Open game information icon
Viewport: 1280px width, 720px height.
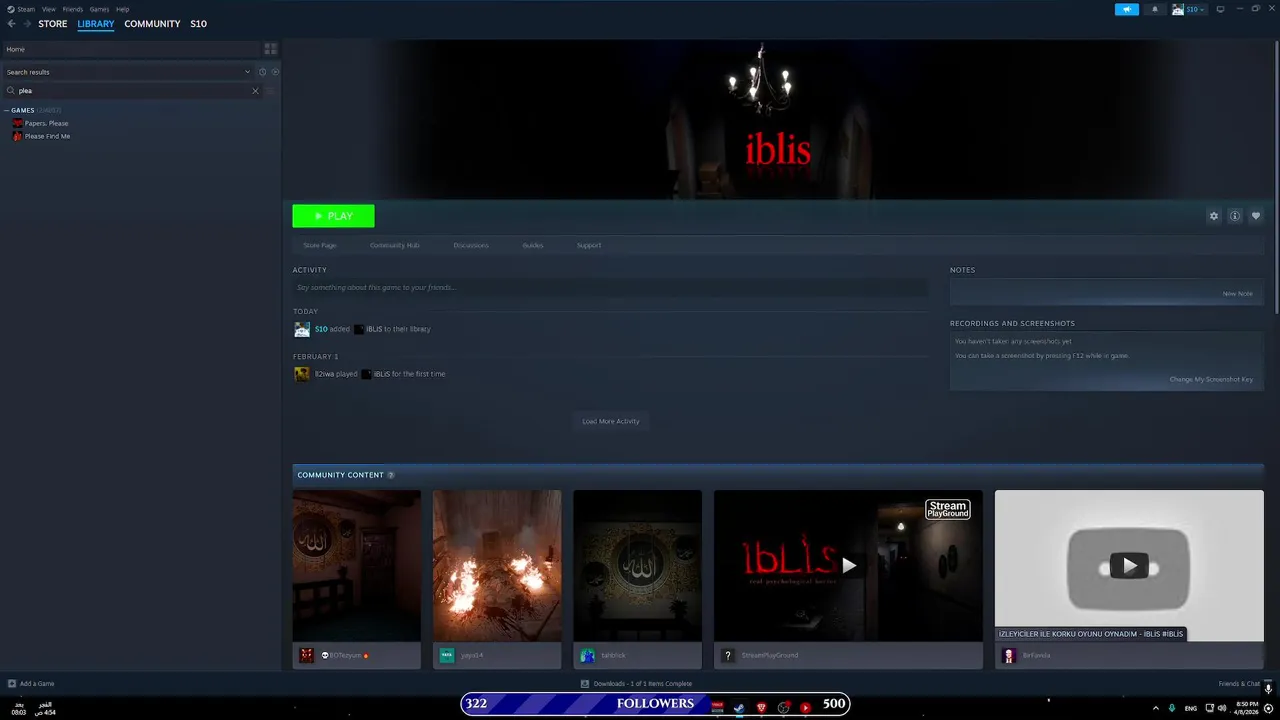[x=1235, y=216]
